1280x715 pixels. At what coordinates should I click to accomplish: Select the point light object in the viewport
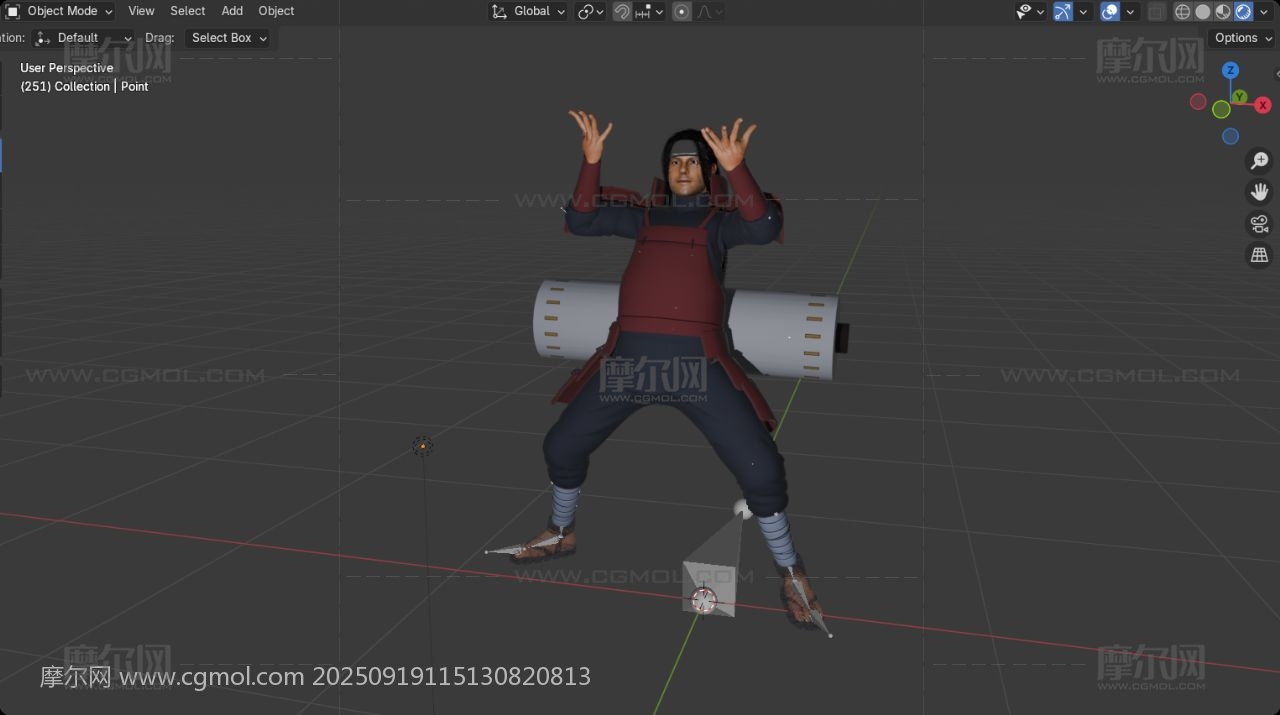pyautogui.click(x=423, y=446)
